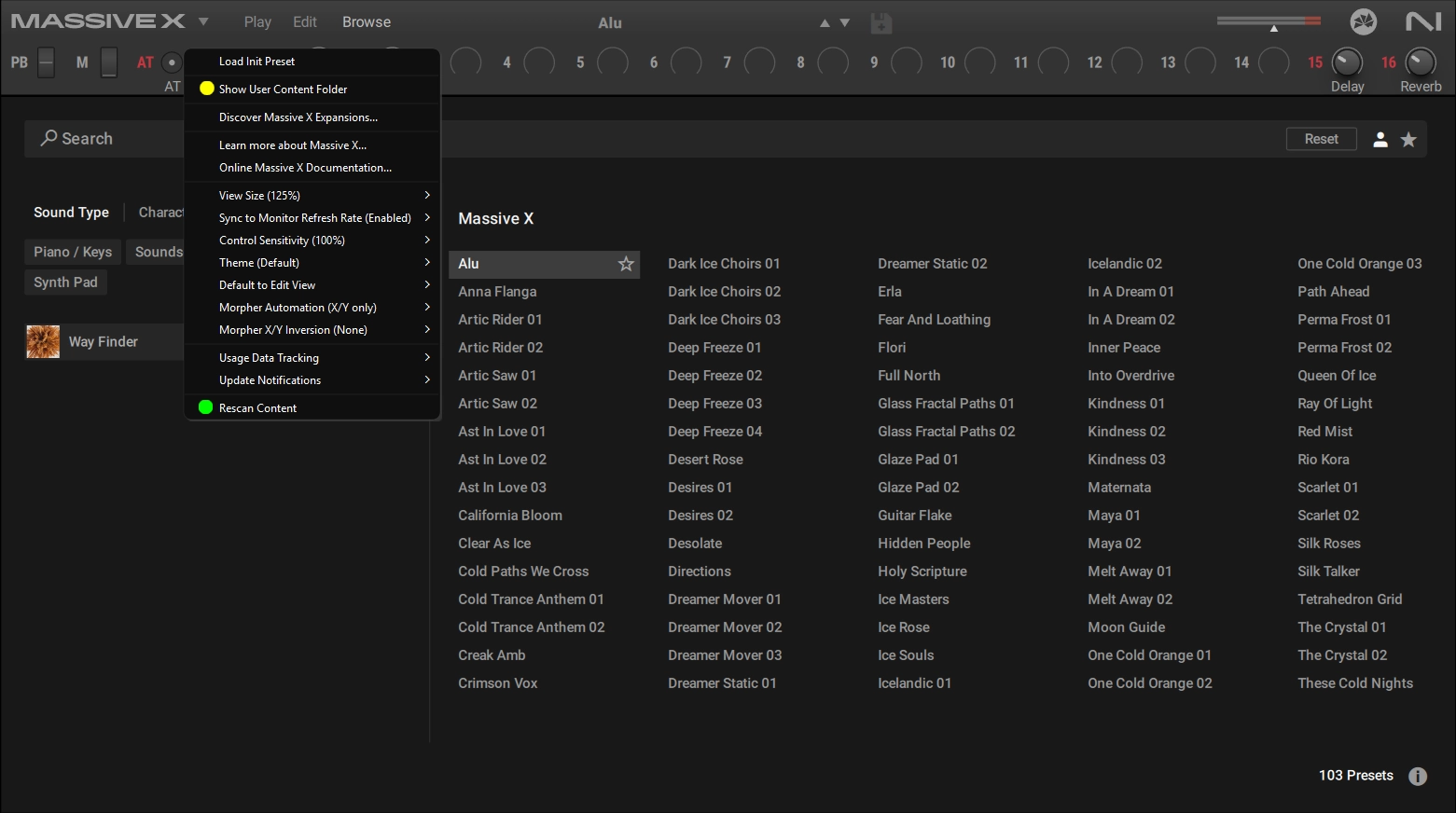Load the Dark Ice Choirs 02 preset
The width and height of the screenshot is (1456, 813).
[x=724, y=292]
